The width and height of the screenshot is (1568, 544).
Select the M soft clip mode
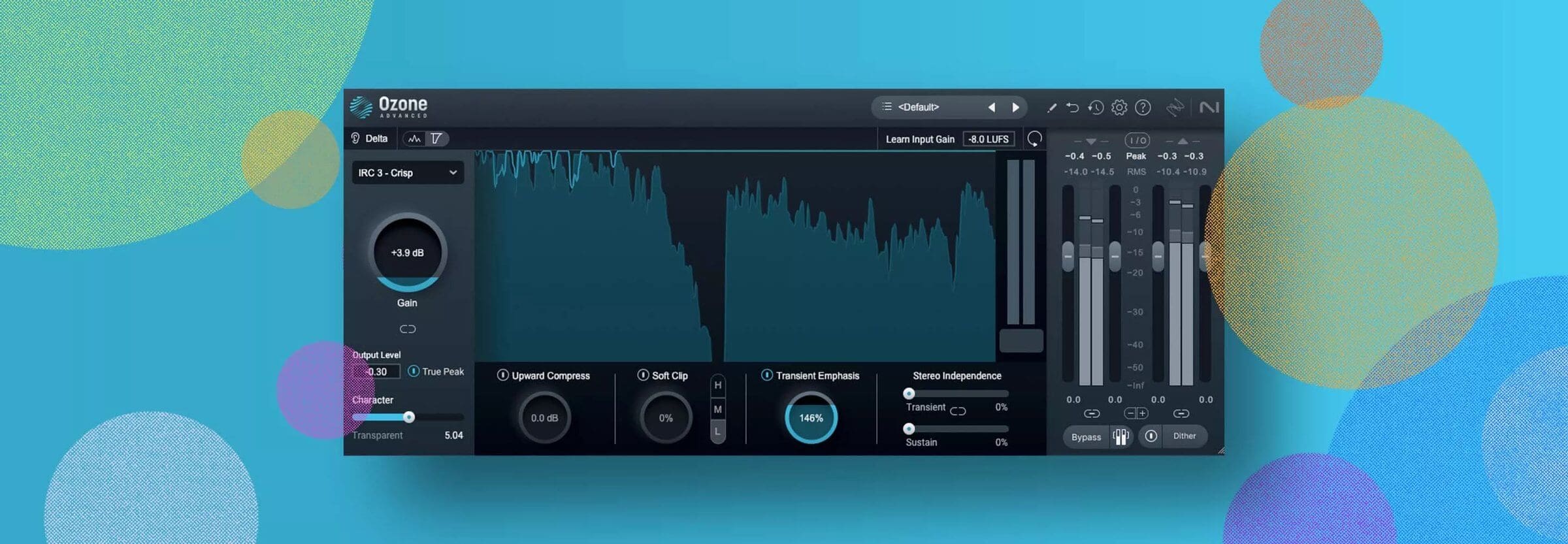(x=718, y=409)
